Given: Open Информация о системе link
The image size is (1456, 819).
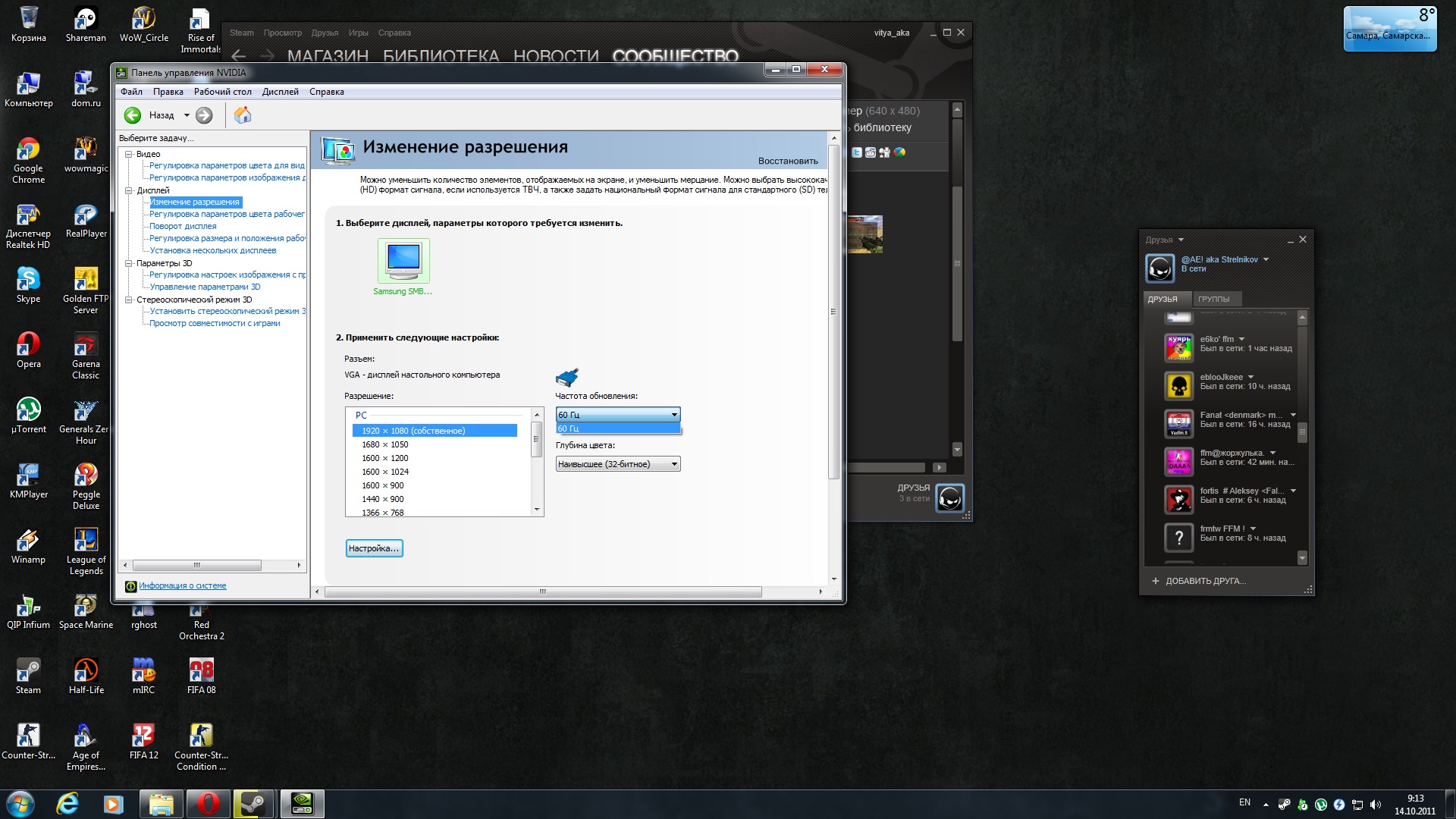Looking at the screenshot, I should (x=182, y=586).
